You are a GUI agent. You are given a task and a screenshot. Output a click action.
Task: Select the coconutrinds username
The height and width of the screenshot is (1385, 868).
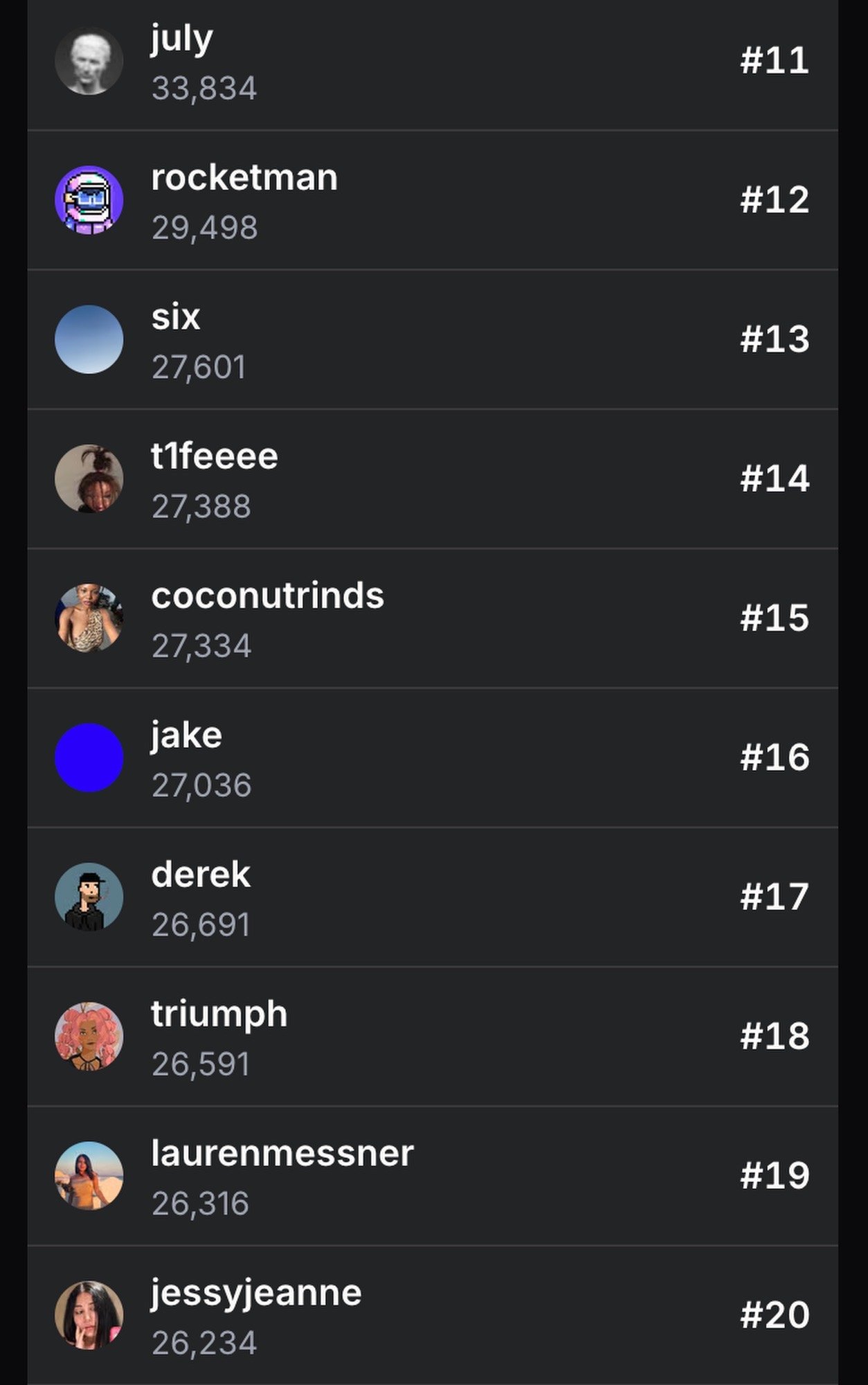(267, 596)
